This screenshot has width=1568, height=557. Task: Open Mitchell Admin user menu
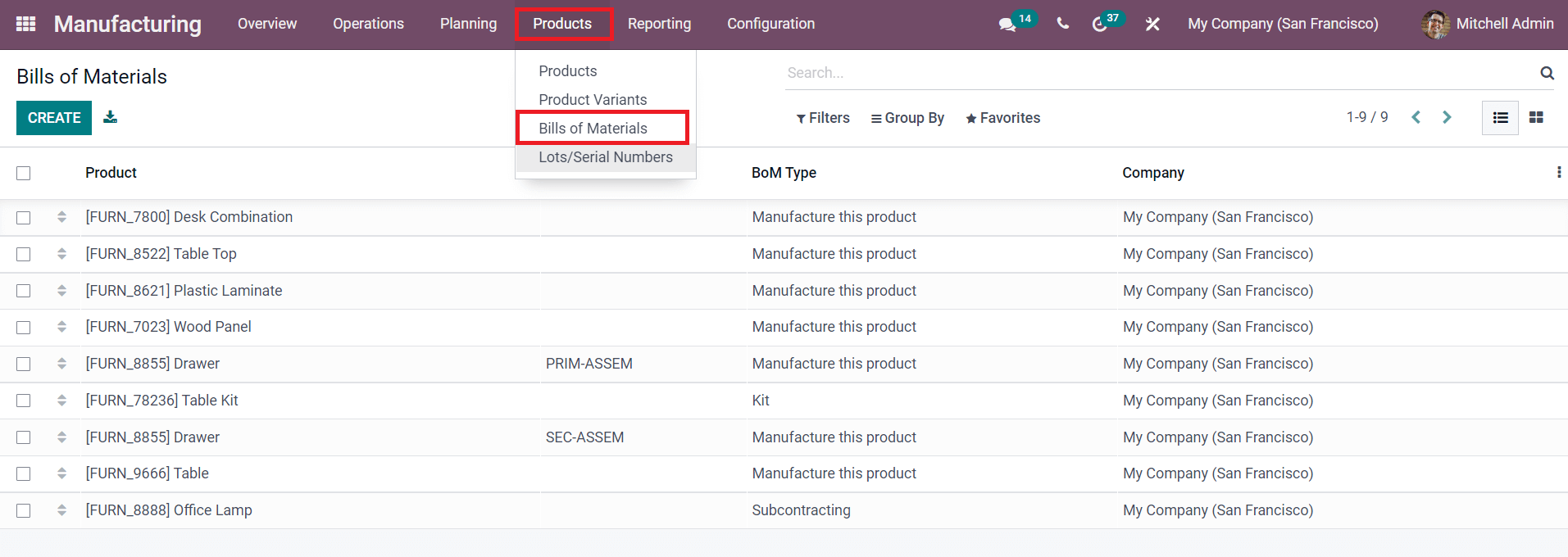point(1488,24)
